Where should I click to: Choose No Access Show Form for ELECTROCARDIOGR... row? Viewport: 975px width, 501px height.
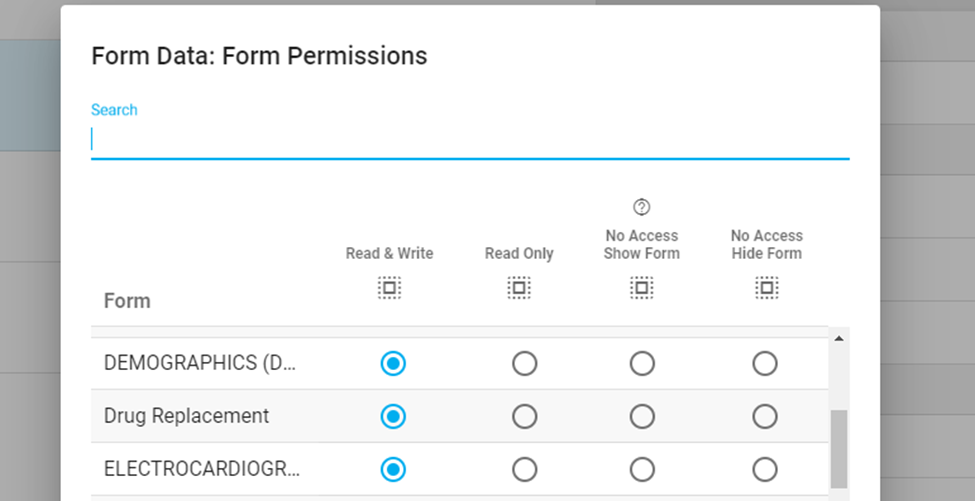coord(642,469)
